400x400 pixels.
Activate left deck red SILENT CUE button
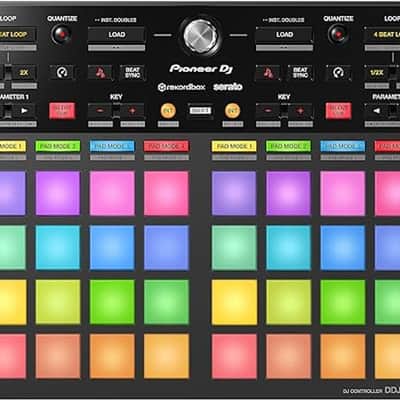click(62, 111)
